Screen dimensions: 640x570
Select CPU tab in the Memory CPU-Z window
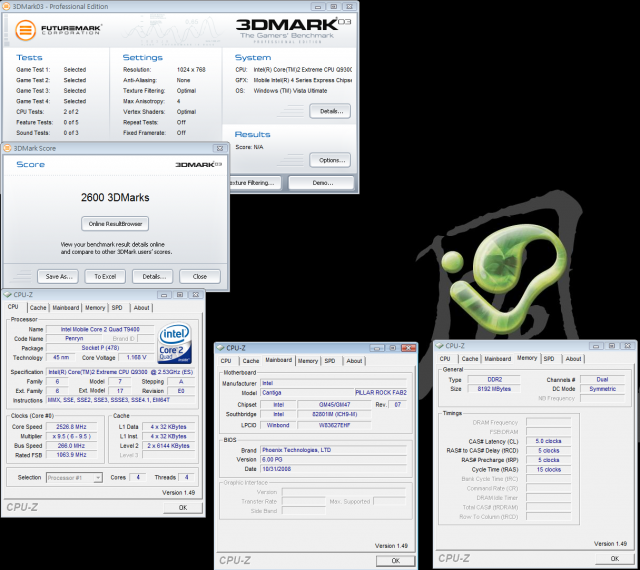coord(445,358)
